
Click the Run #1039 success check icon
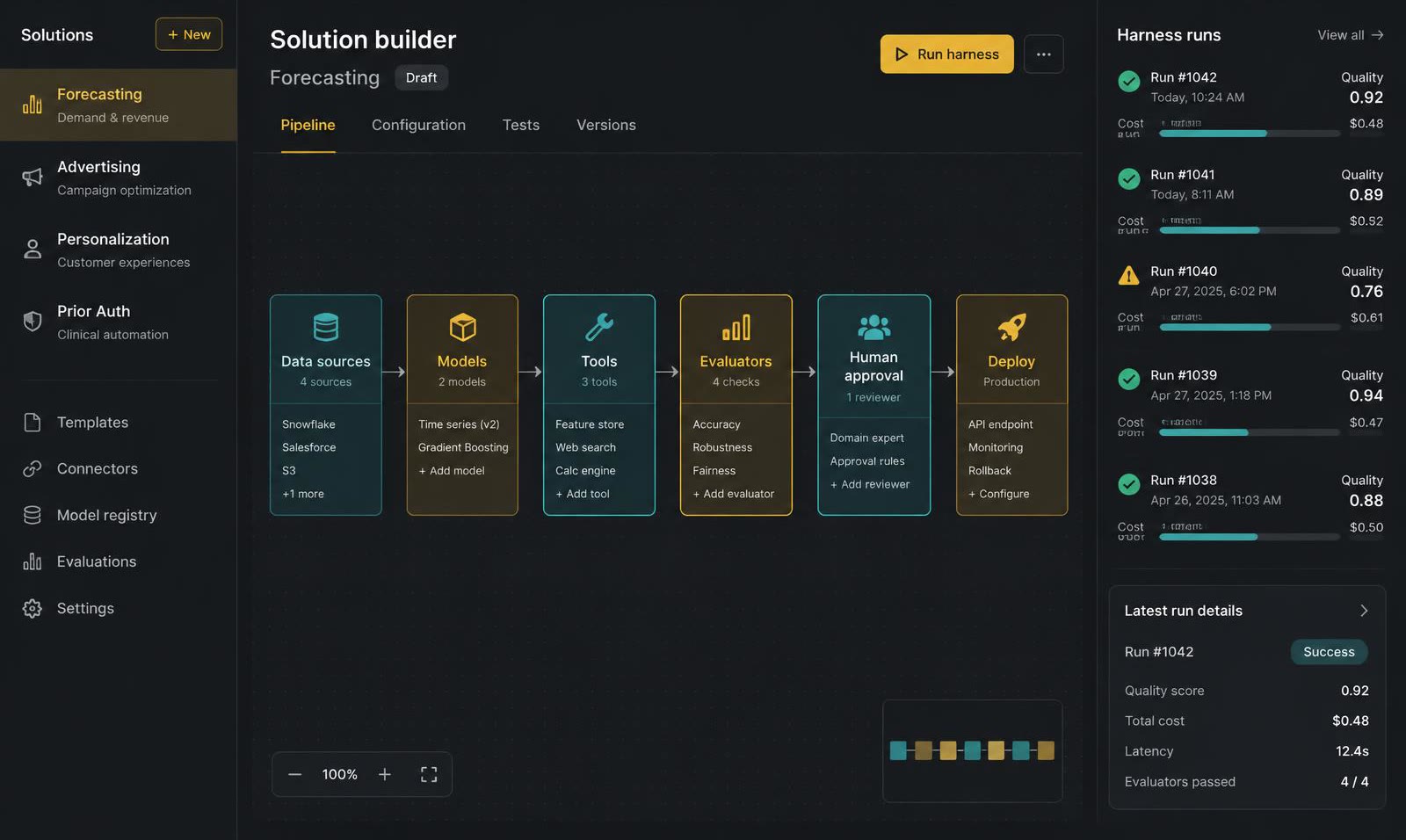1129,379
